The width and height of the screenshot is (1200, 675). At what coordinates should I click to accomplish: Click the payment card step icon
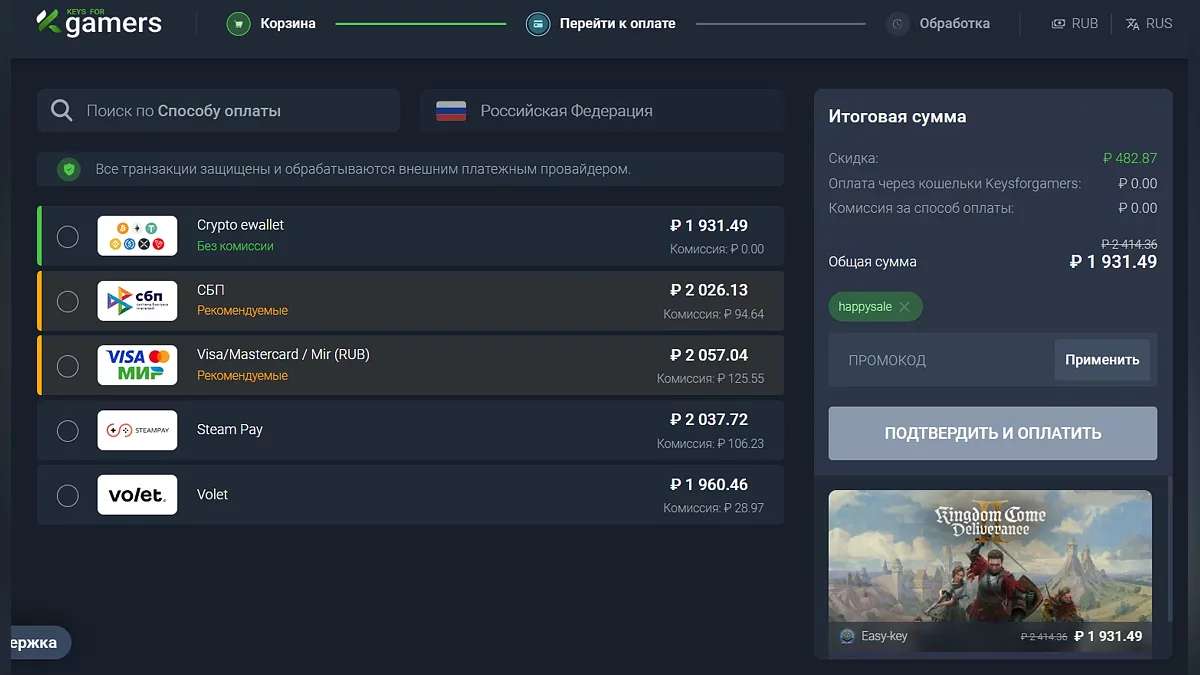click(x=538, y=24)
